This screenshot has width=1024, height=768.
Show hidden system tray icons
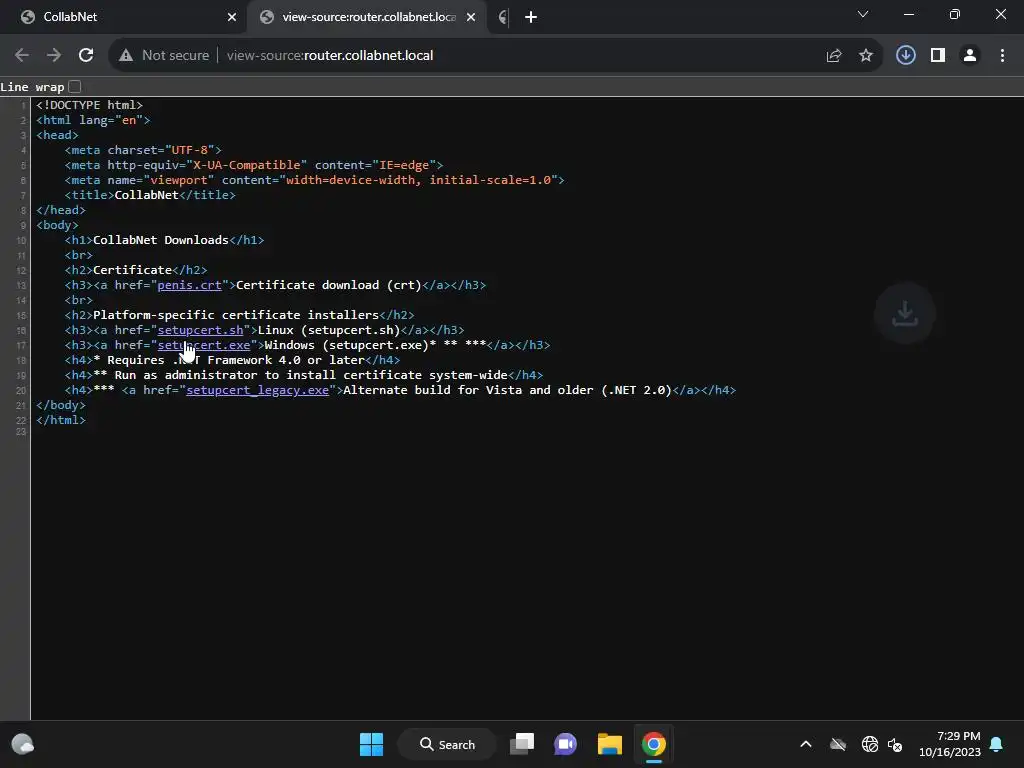click(806, 744)
